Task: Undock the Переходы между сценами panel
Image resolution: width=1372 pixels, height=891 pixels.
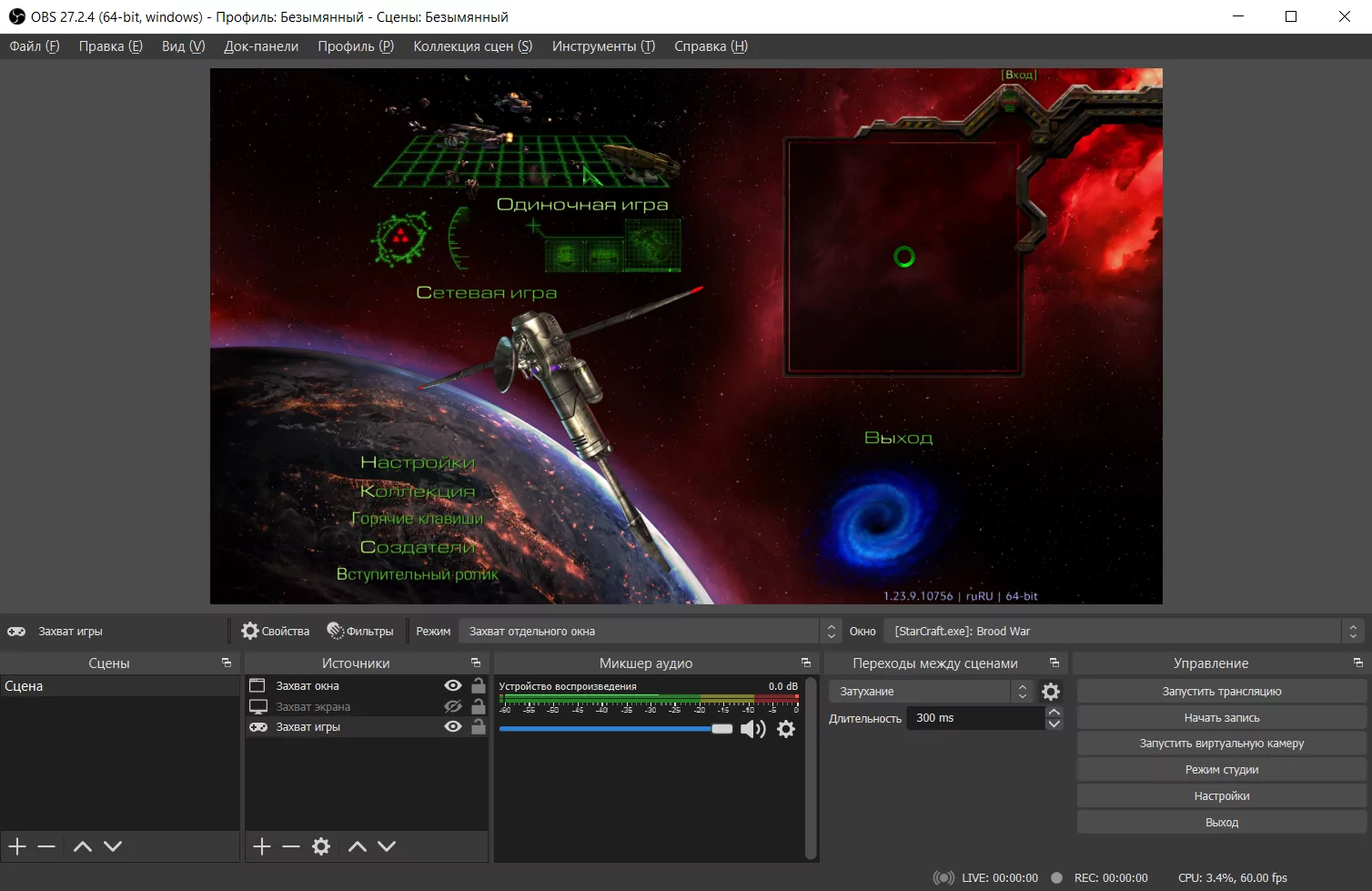Action: (1054, 663)
